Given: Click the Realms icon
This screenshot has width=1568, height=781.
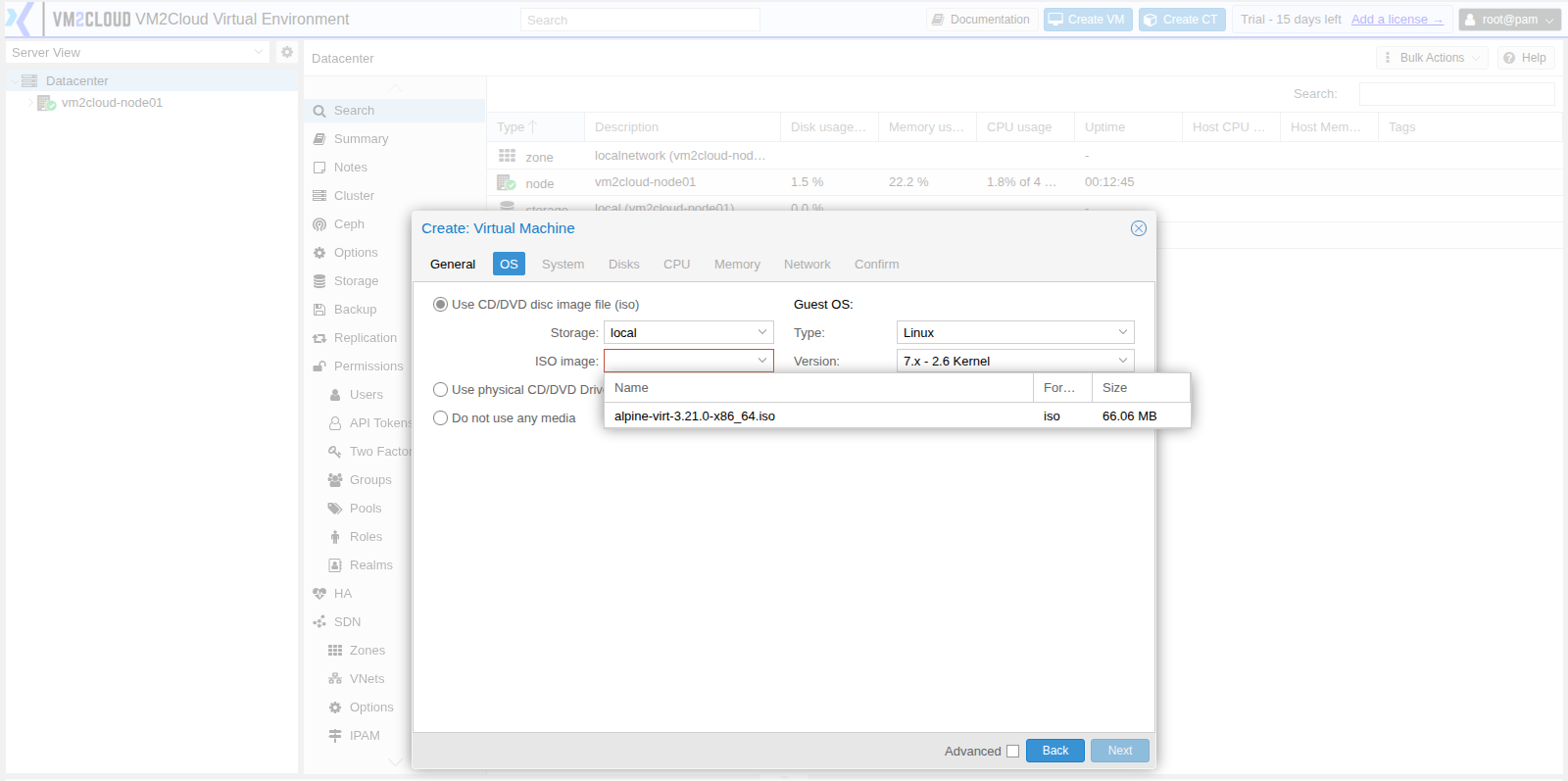Looking at the screenshot, I should point(335,565).
